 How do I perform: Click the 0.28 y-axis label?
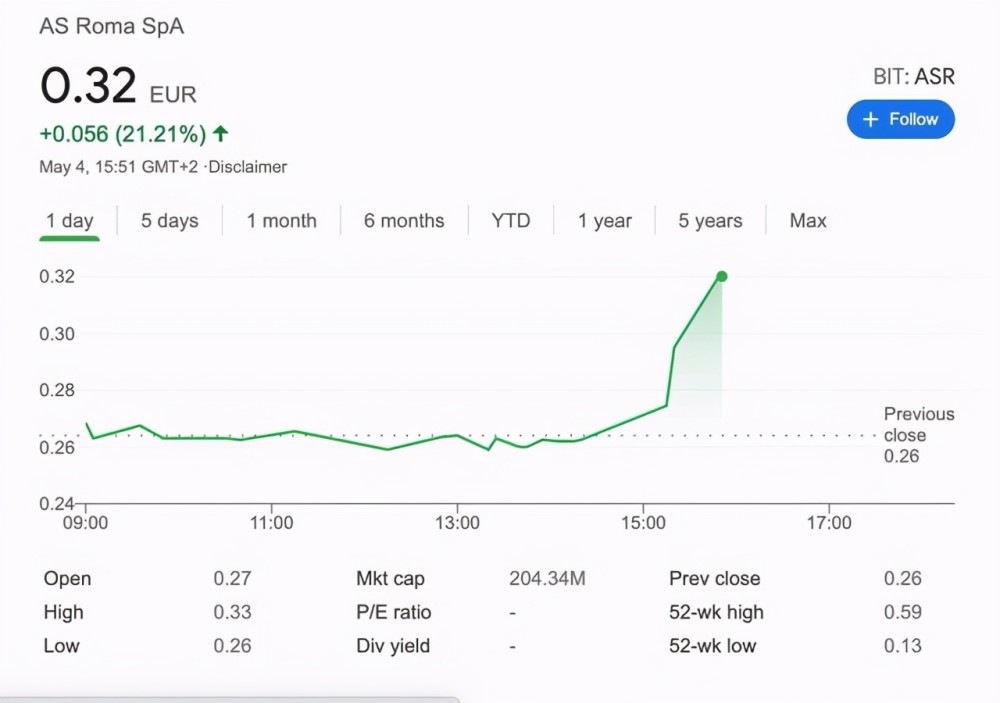(57, 390)
